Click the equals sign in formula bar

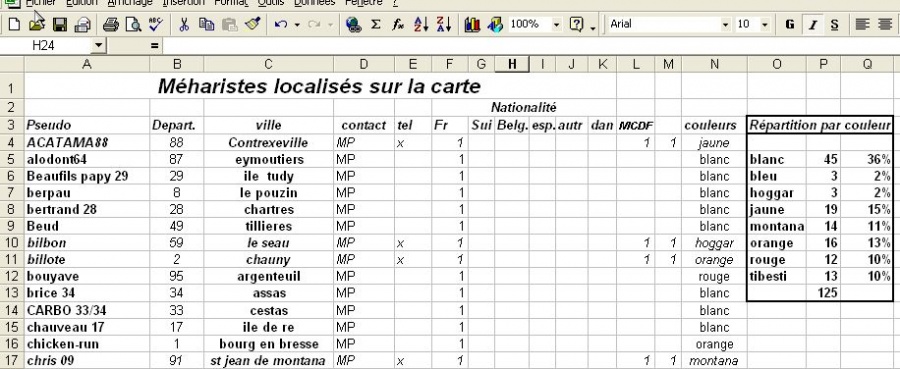[154, 46]
